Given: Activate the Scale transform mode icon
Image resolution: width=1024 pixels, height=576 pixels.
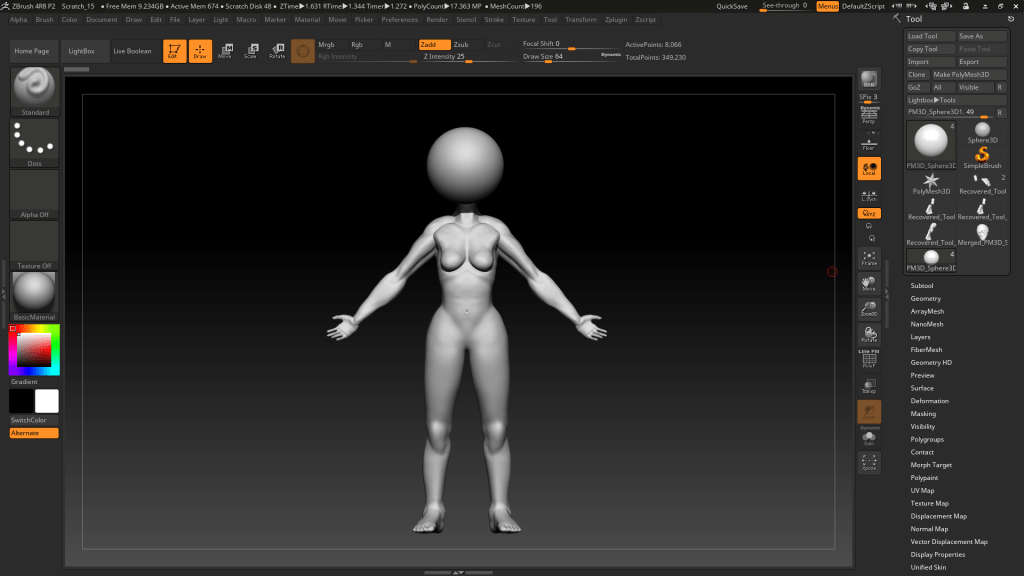Looking at the screenshot, I should click(250, 51).
